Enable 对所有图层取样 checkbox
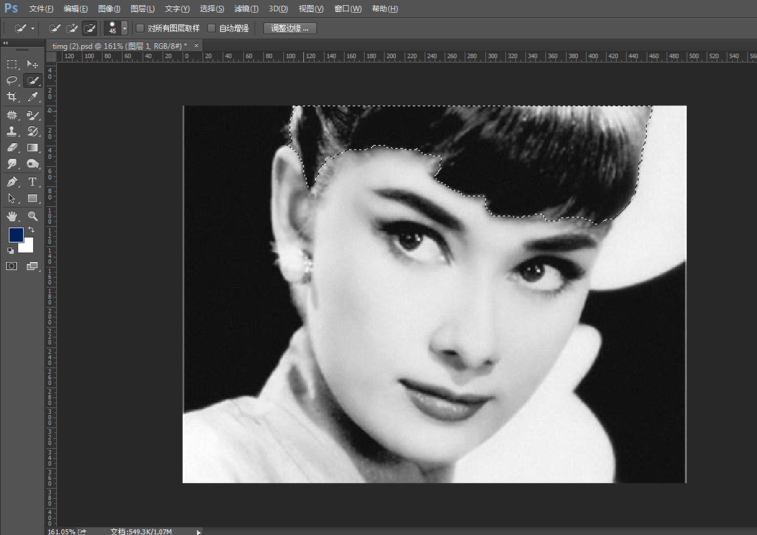Viewport: 757px width, 535px height. (x=140, y=28)
